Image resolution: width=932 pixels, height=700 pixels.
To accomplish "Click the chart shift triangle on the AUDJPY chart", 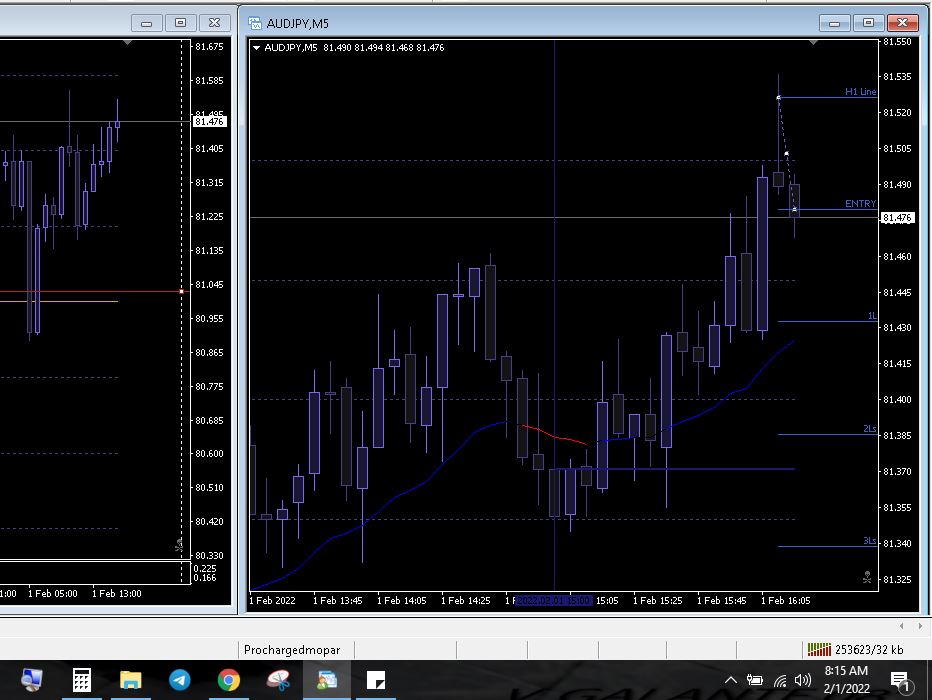I will tap(813, 44).
